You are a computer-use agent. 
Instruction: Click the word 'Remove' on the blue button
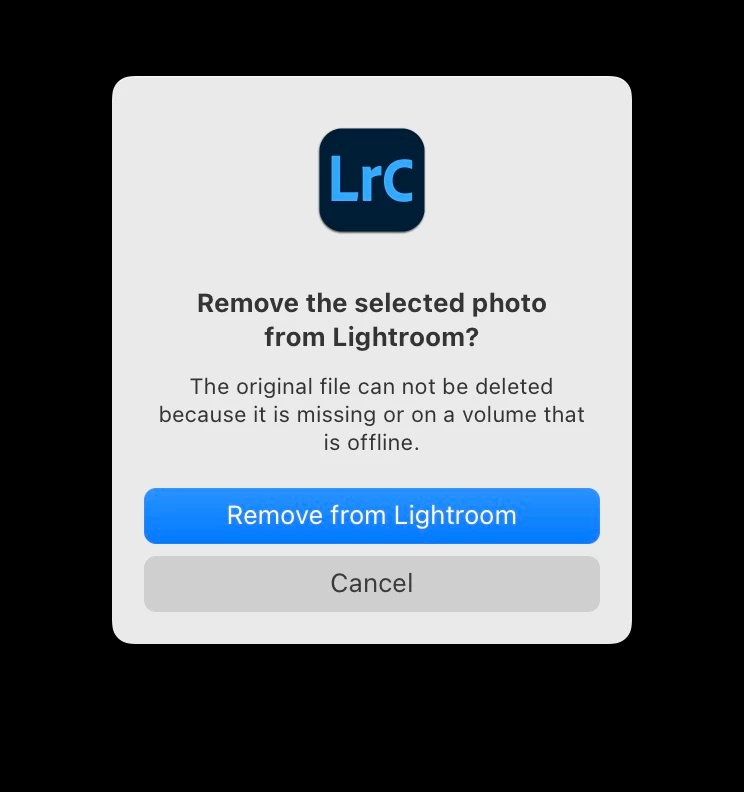275,516
